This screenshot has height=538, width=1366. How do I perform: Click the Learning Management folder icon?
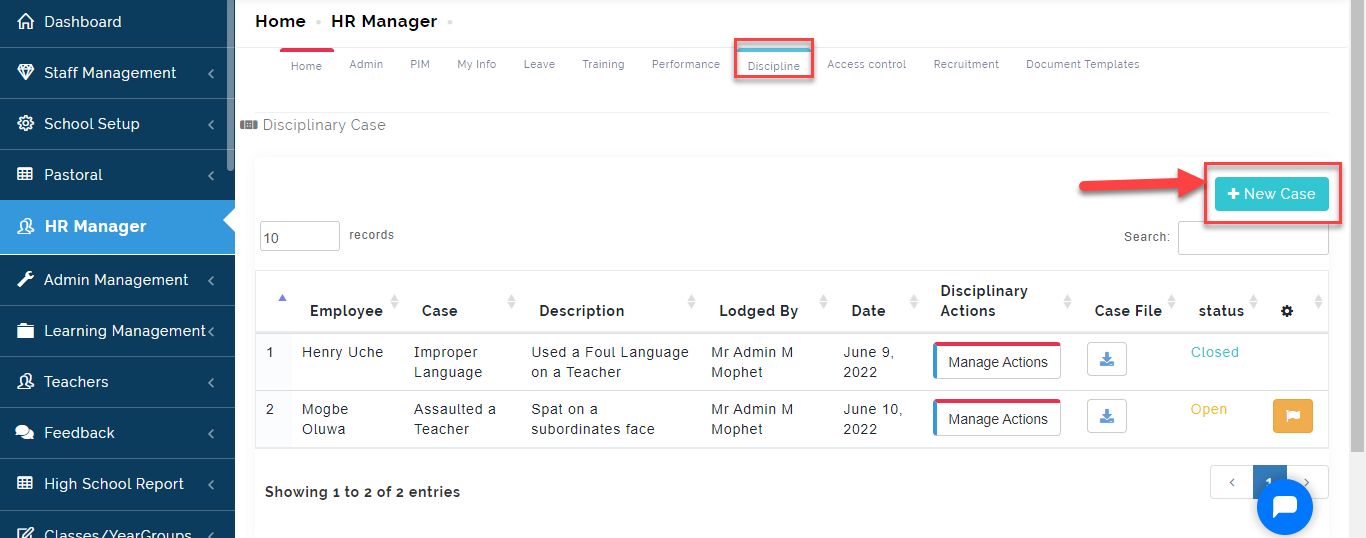point(26,330)
